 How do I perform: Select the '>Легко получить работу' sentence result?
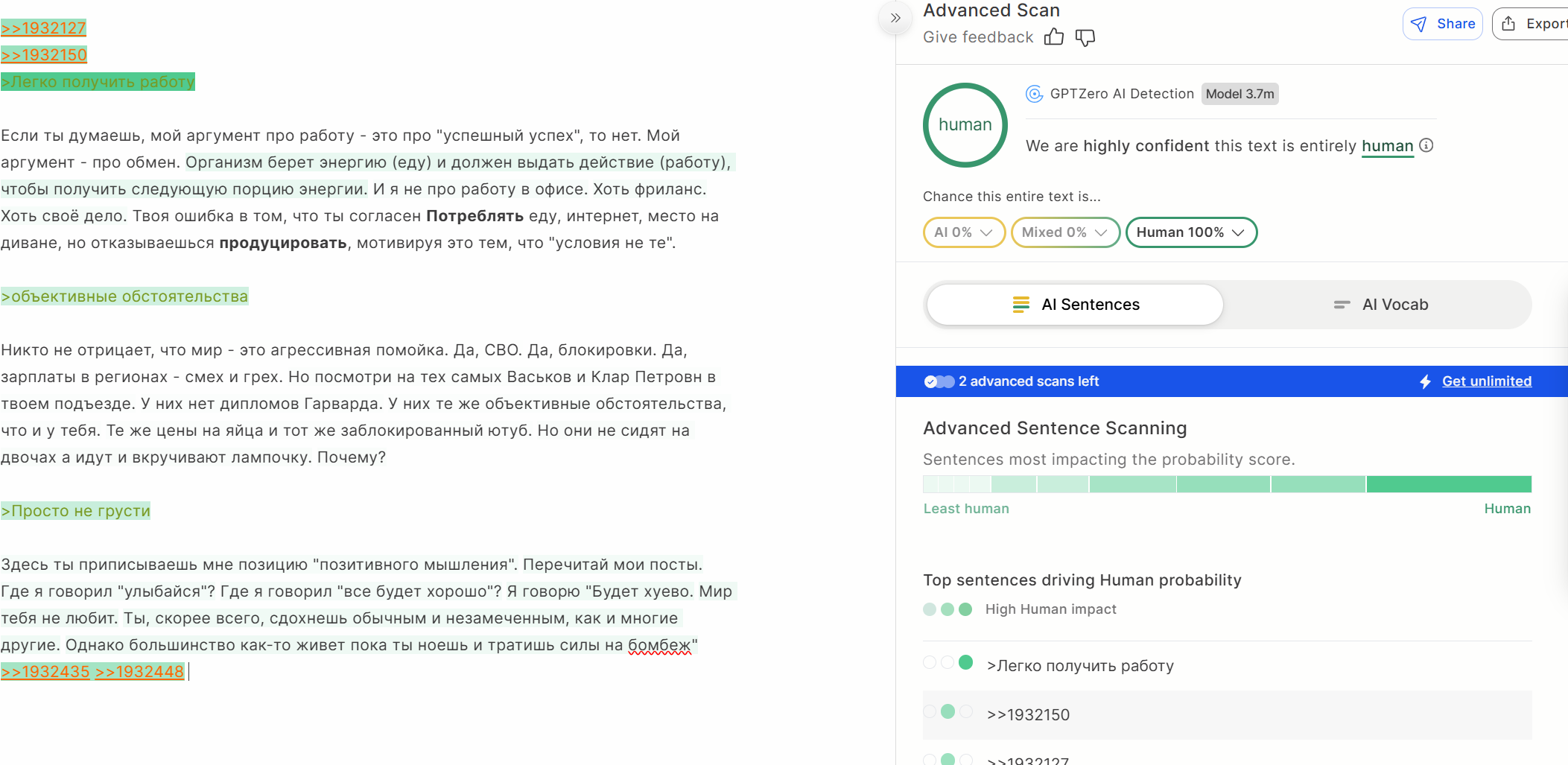coord(1079,666)
